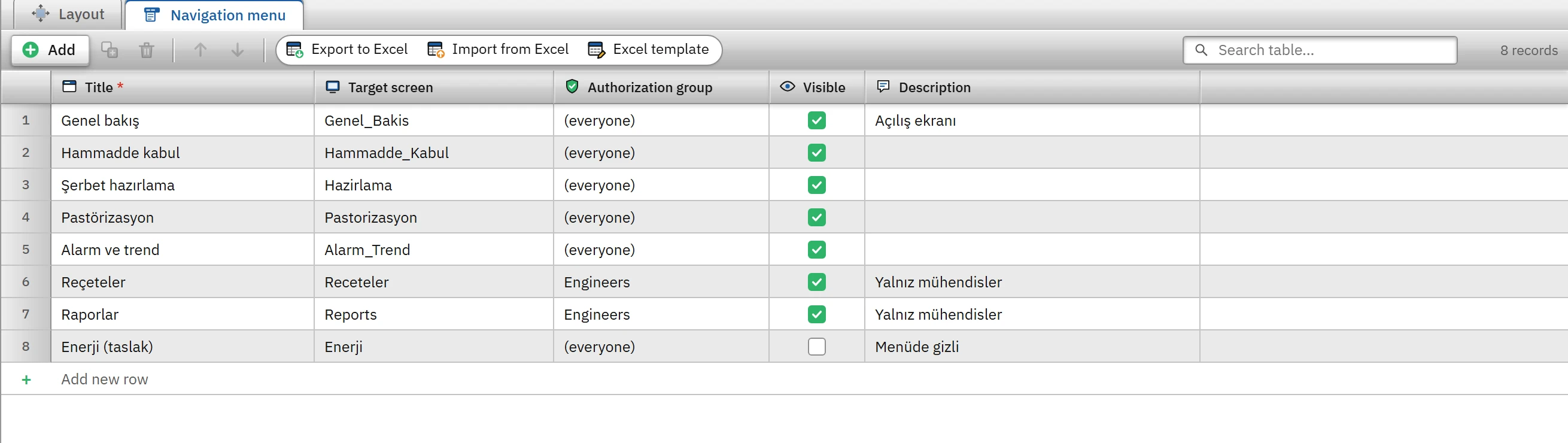Image resolution: width=1568 pixels, height=443 pixels.
Task: Select row number 1 header
Action: pyautogui.click(x=26, y=120)
